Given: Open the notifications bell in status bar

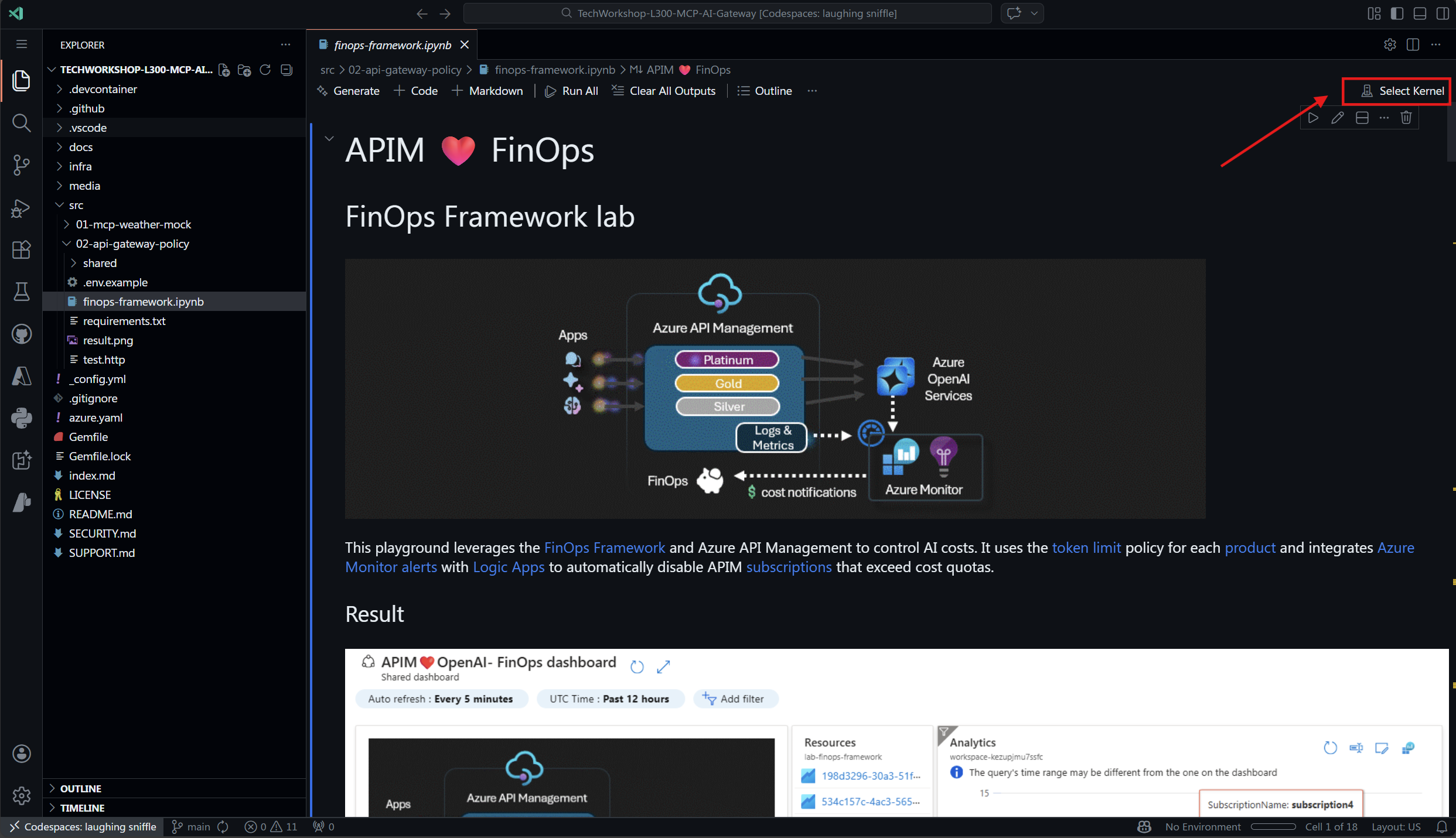Looking at the screenshot, I should click(1442, 827).
